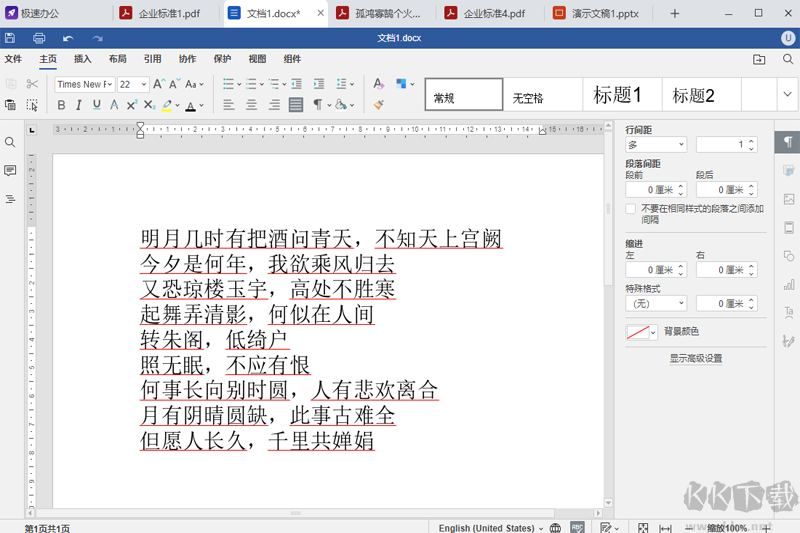
Task: Toggle underline formatting
Action: pos(97,105)
